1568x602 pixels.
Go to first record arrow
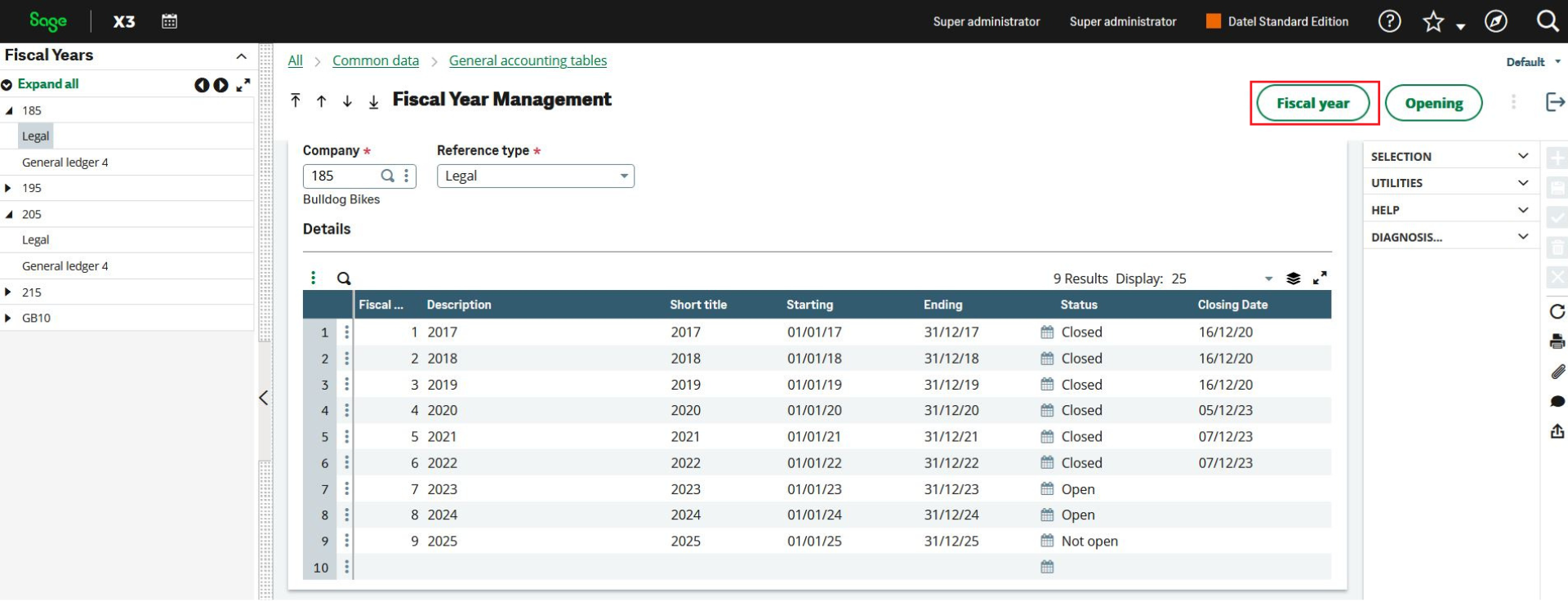click(x=296, y=100)
